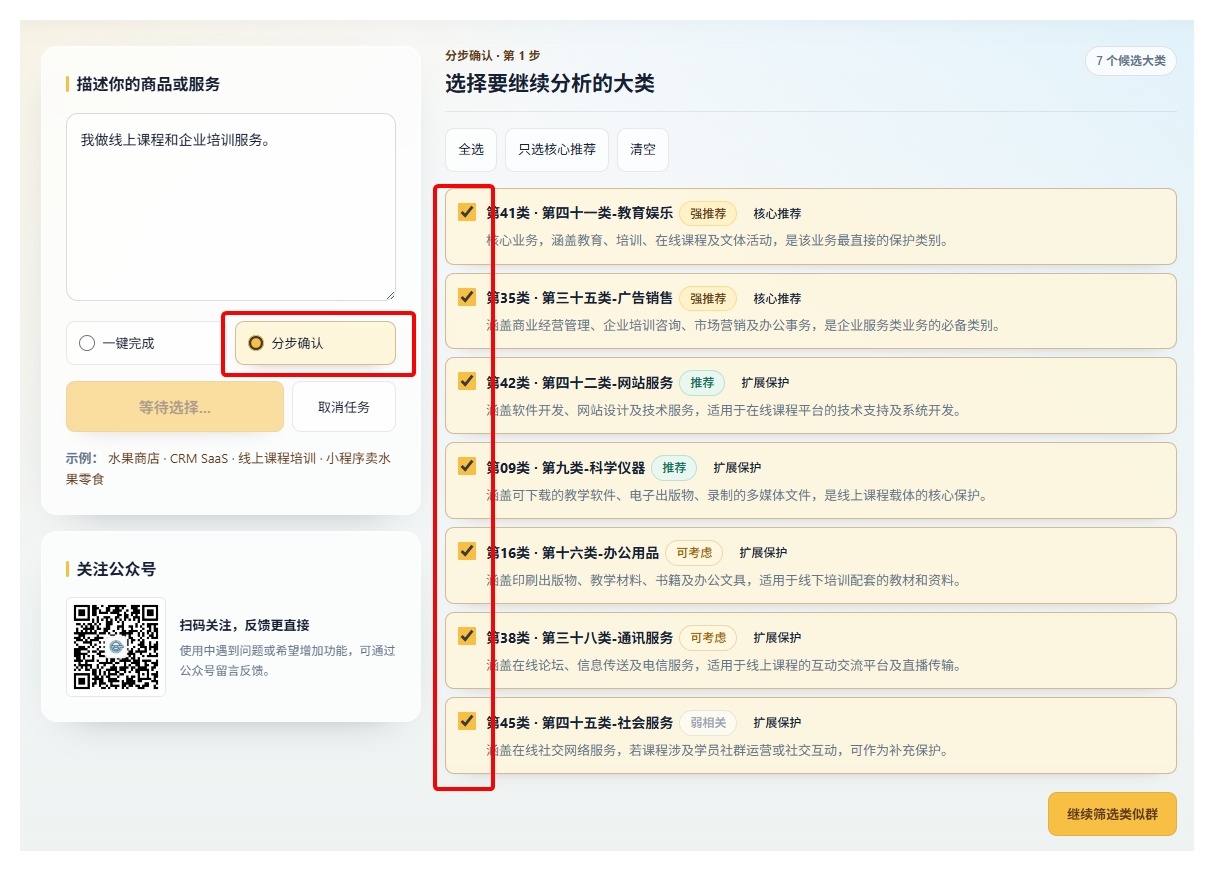The width and height of the screenshot is (1214, 871).
Task: Click 弱相关 tag on 第45类 row
Action: click(x=708, y=723)
